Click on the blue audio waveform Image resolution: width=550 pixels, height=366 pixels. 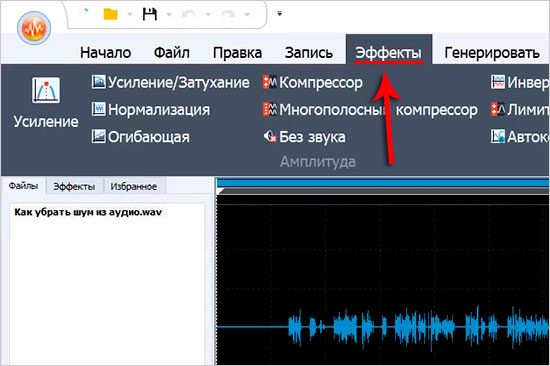(x=417, y=327)
